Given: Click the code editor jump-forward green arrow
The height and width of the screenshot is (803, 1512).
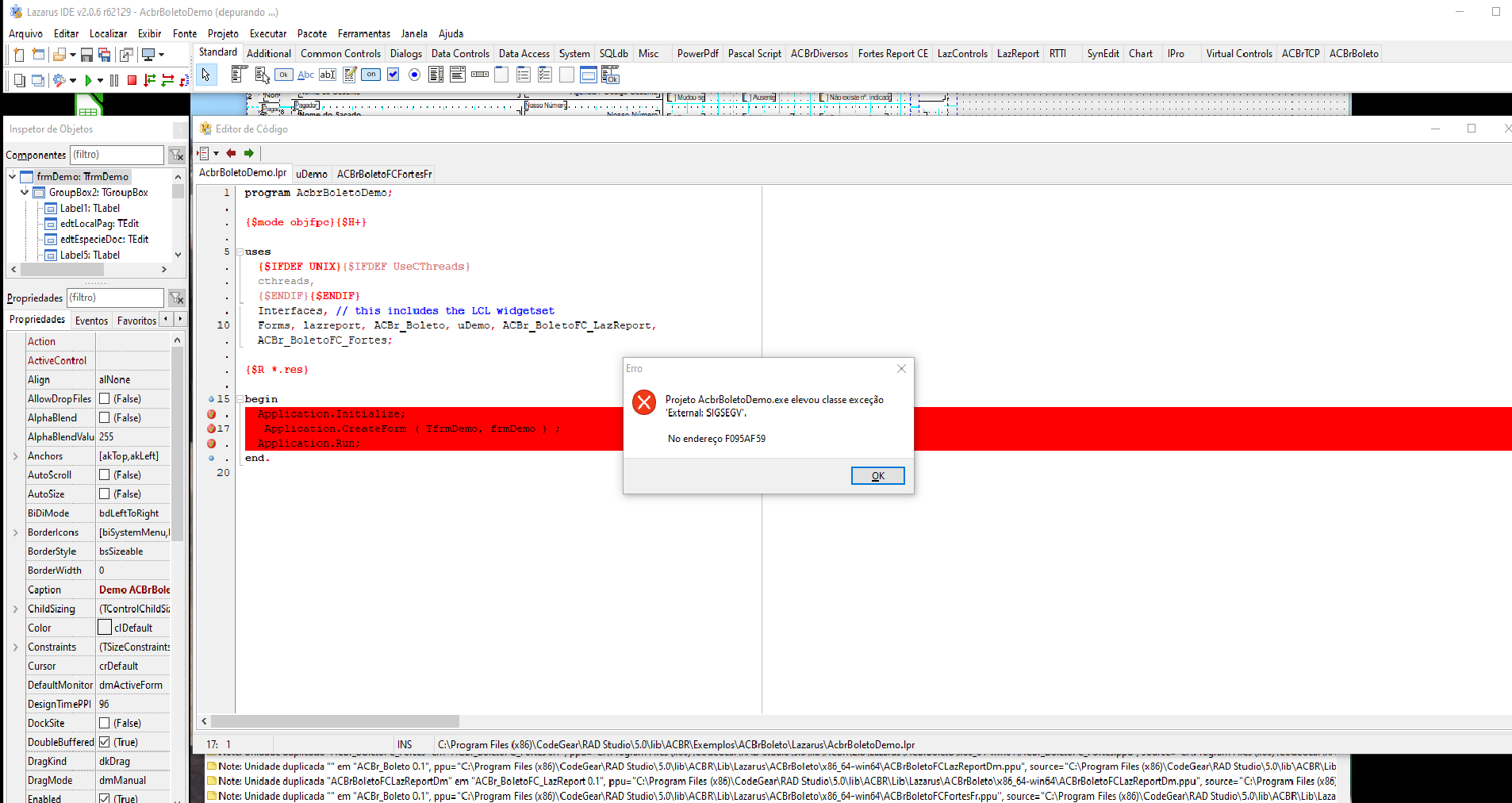Looking at the screenshot, I should click(x=249, y=153).
